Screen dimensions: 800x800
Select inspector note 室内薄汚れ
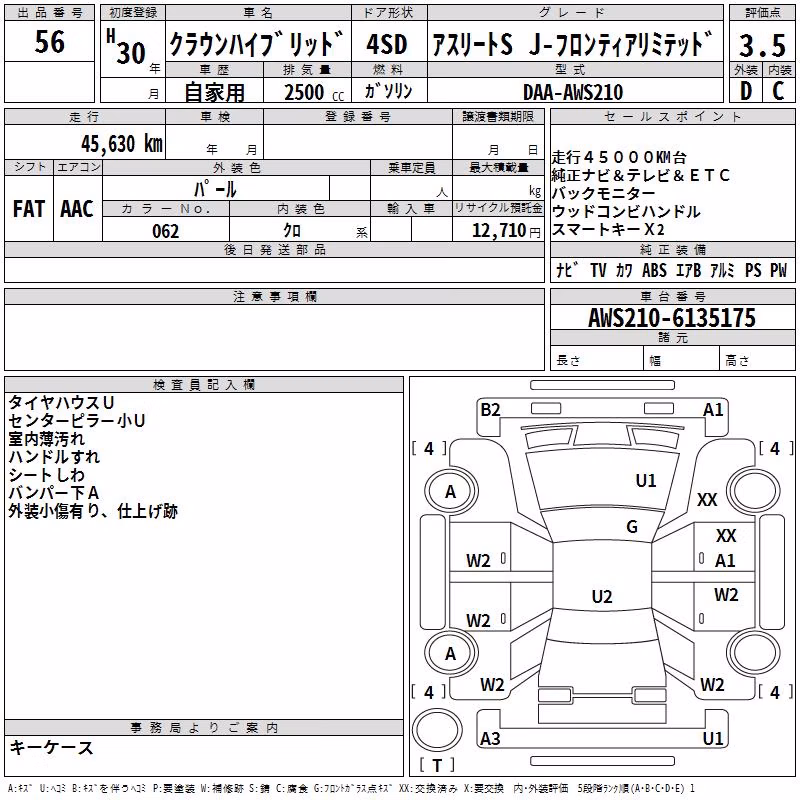click(46, 439)
